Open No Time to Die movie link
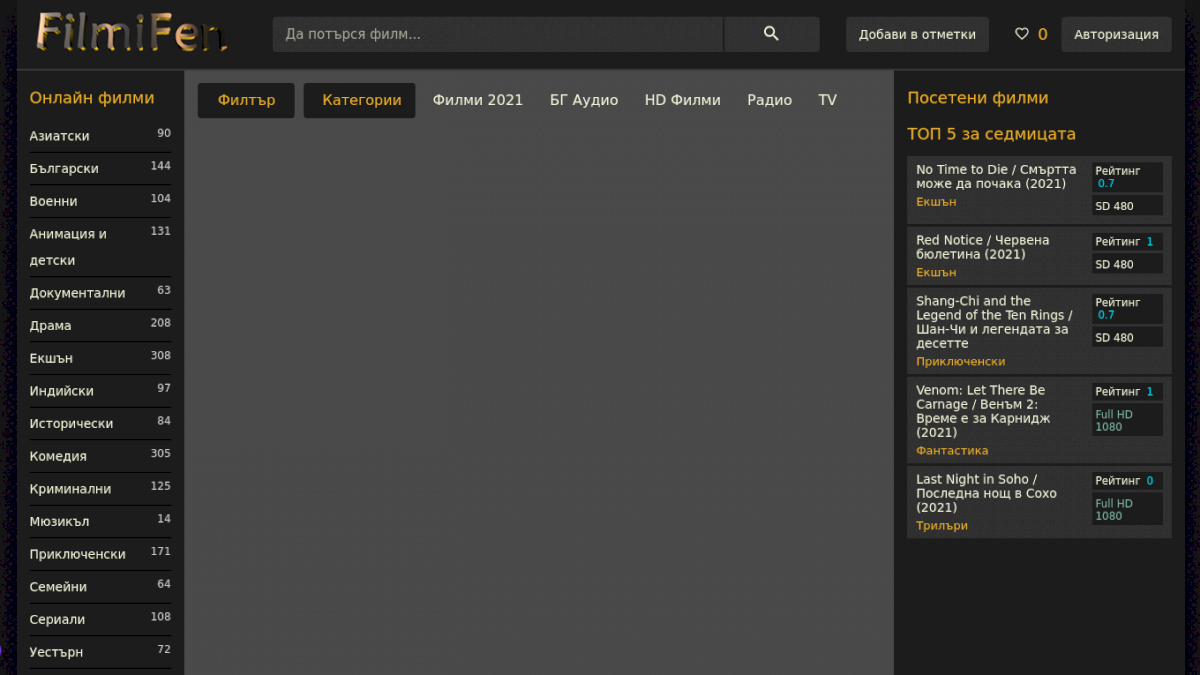The width and height of the screenshot is (1200, 675). pos(996,177)
